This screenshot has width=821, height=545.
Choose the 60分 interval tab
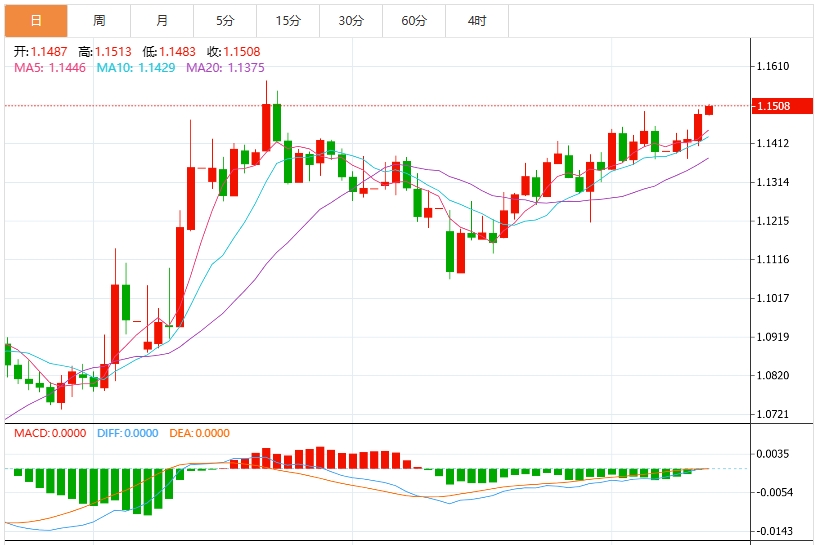[413, 20]
